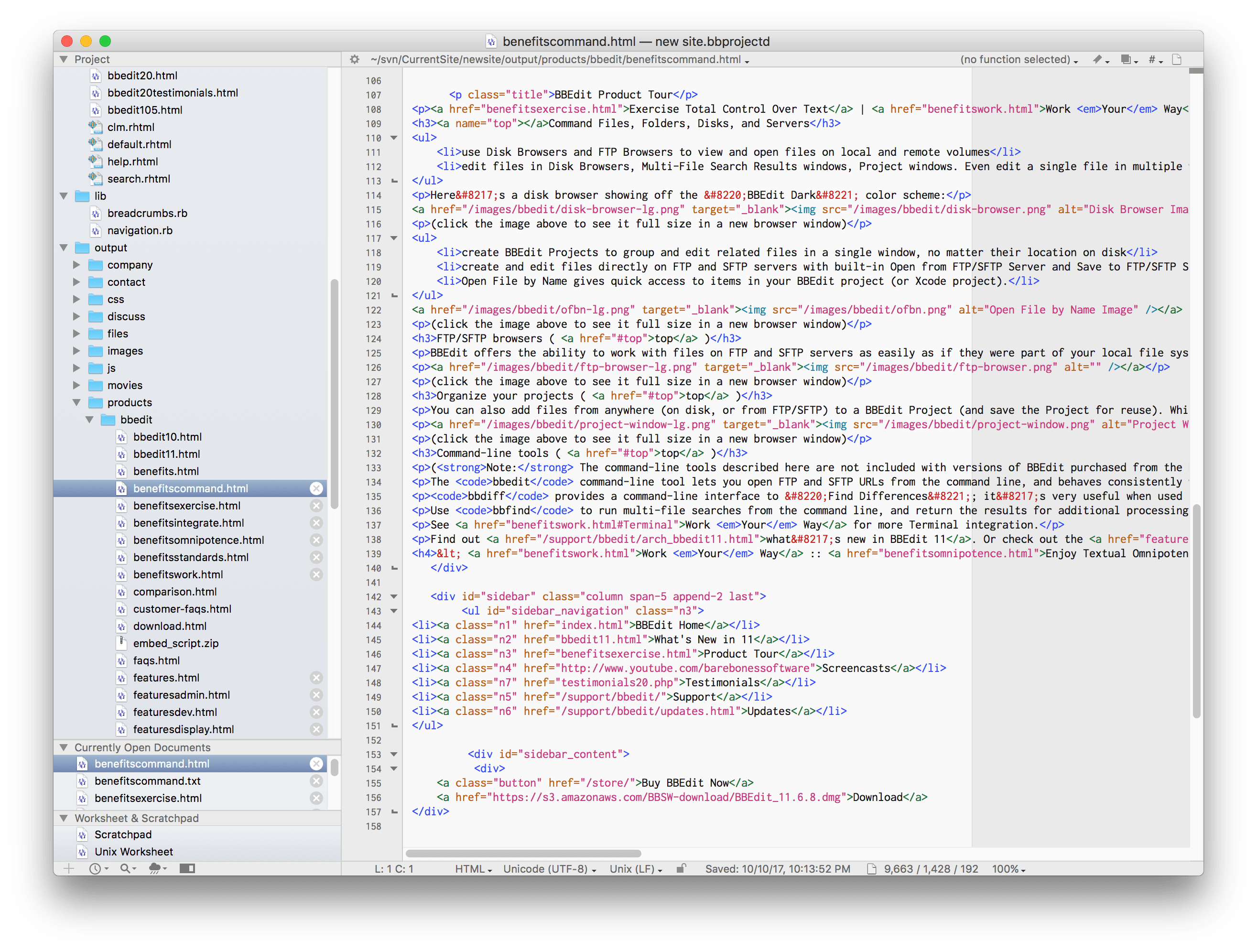Open the includes hash (#) popup
The image size is (1257, 952).
1155,60
